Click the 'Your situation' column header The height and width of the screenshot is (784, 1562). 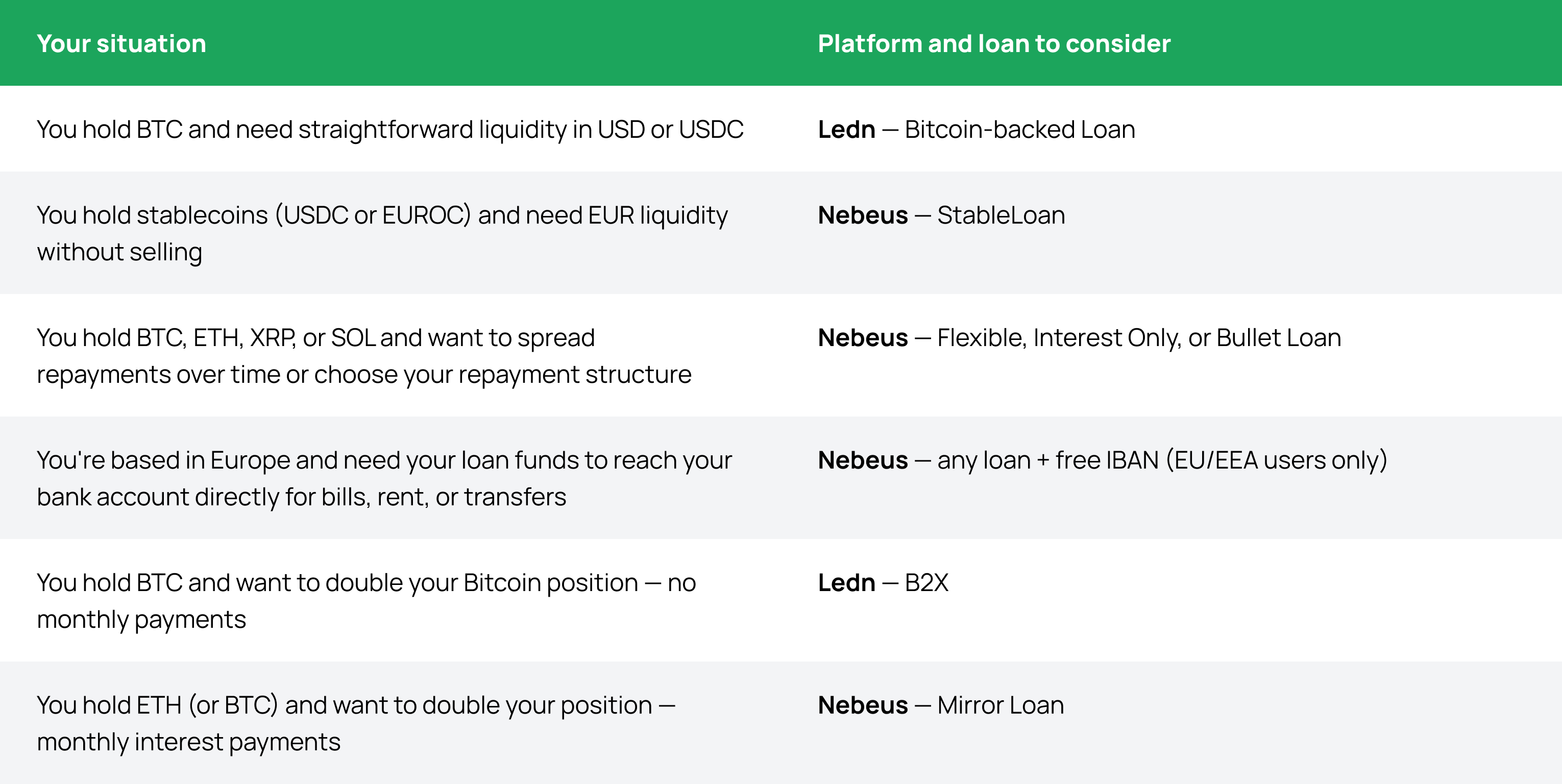coord(121,44)
